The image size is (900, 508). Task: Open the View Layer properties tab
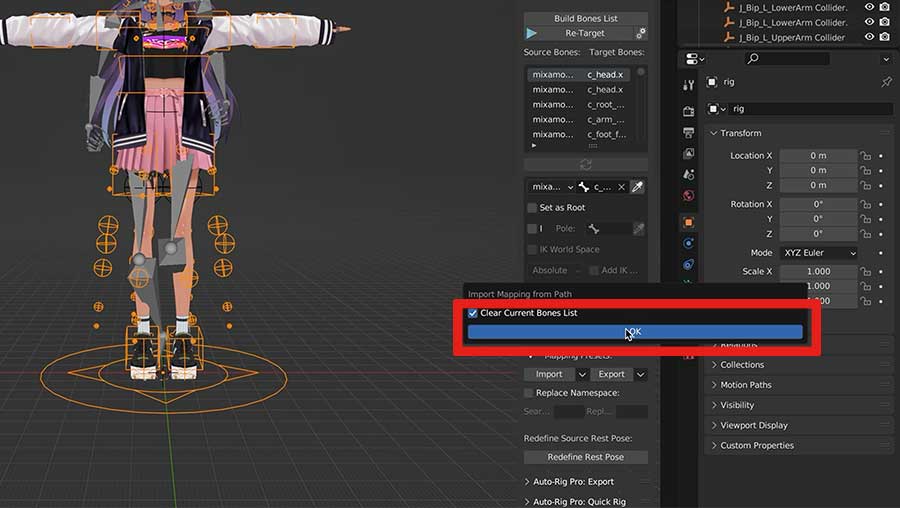point(689,153)
